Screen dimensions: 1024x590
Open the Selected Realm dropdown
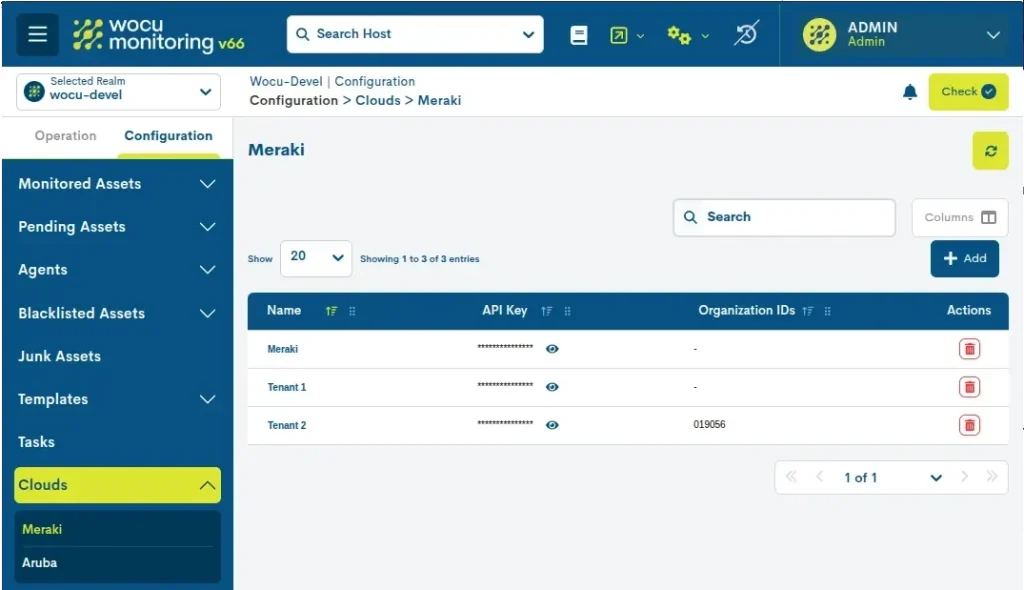pyautogui.click(x=119, y=92)
